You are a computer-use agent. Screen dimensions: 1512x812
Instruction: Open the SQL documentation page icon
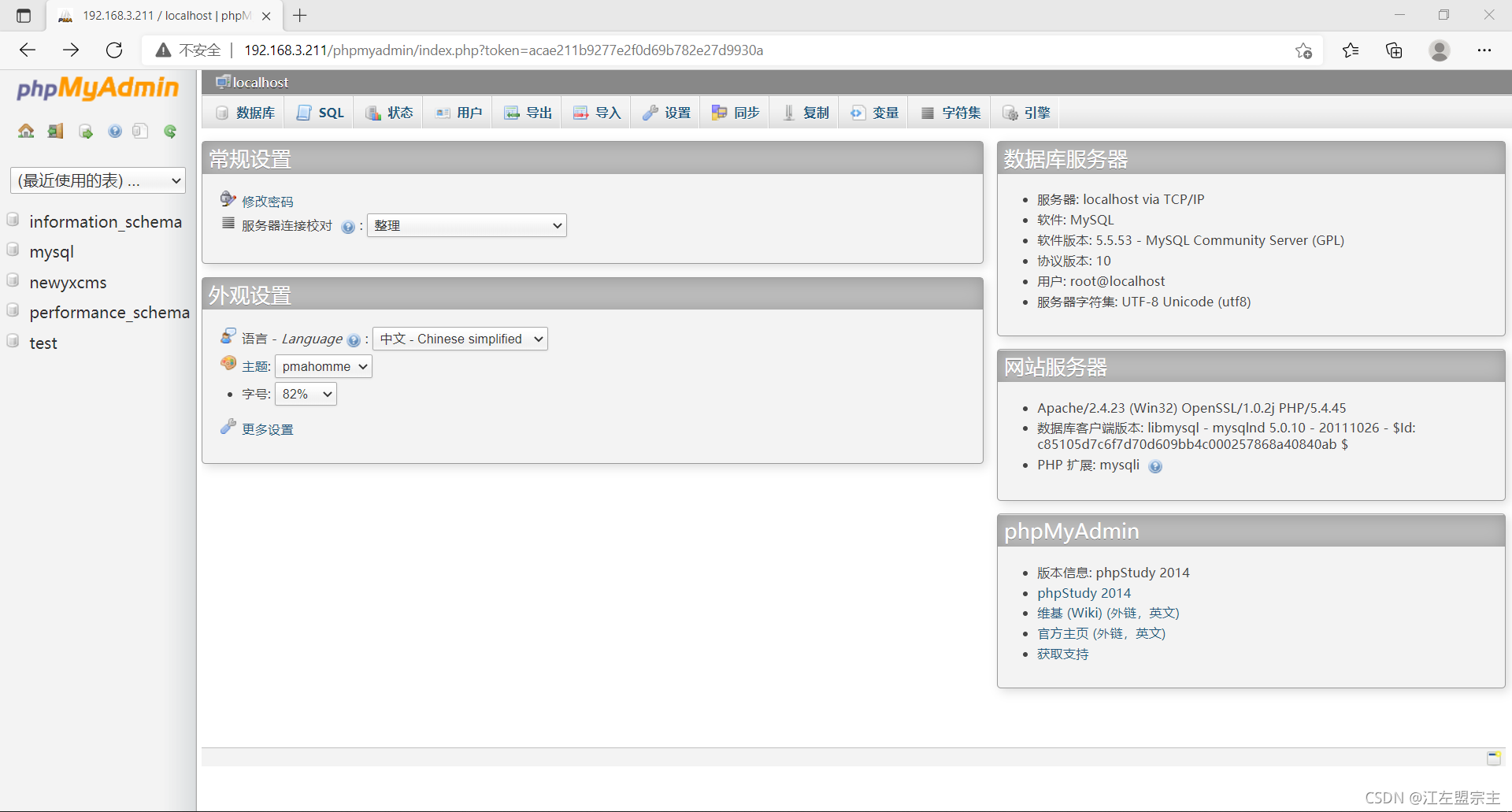(141, 131)
